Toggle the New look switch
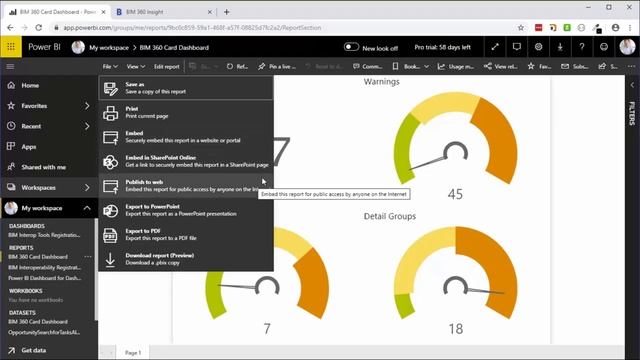 coord(351,47)
